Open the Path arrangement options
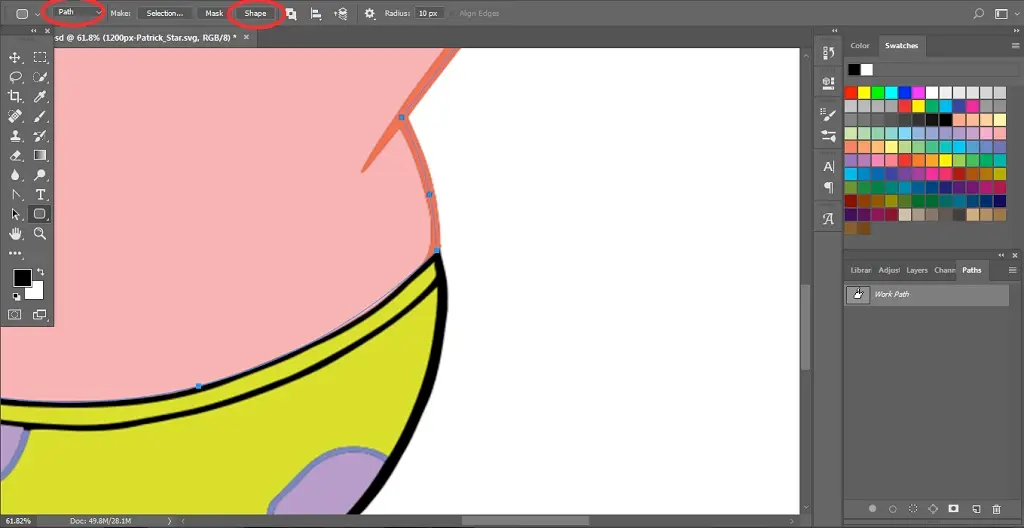The image size is (1024, 528). pyautogui.click(x=340, y=14)
